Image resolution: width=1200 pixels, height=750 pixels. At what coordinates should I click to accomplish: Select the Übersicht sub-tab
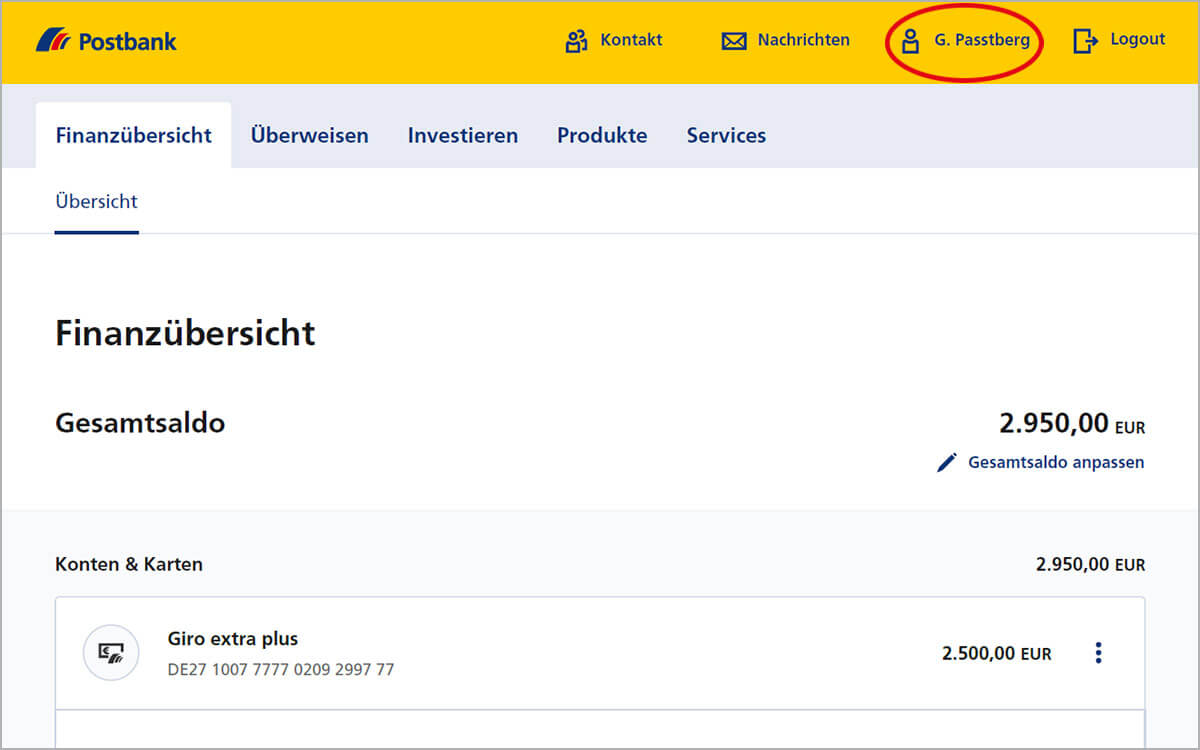coord(96,201)
